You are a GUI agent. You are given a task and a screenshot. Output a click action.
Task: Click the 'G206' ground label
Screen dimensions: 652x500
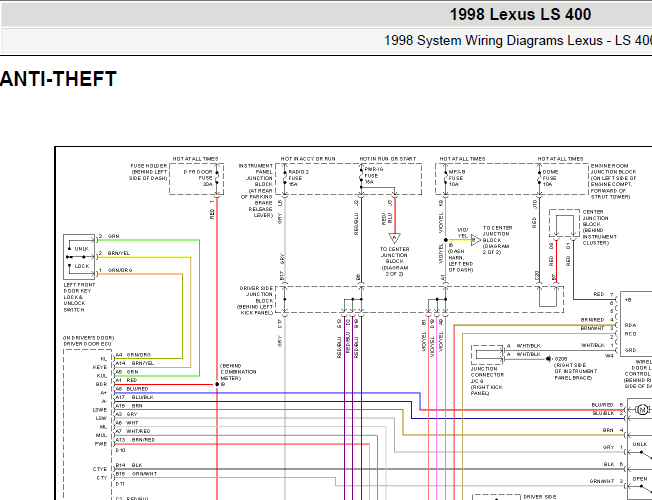(x=561, y=359)
